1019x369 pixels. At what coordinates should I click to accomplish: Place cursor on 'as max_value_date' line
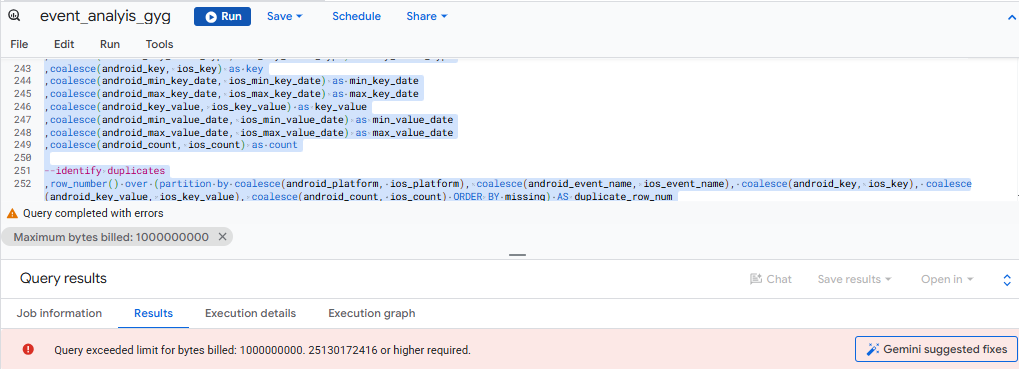(248, 133)
